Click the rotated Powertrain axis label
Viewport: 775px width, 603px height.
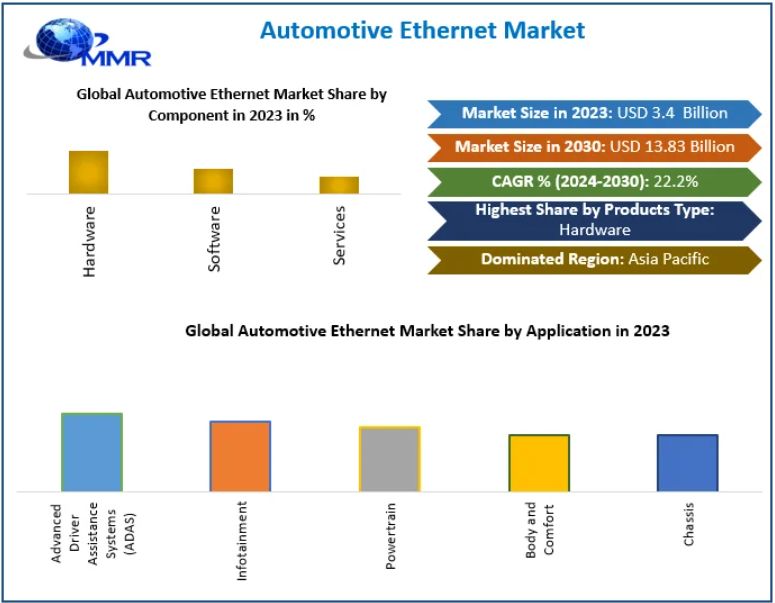tap(391, 536)
